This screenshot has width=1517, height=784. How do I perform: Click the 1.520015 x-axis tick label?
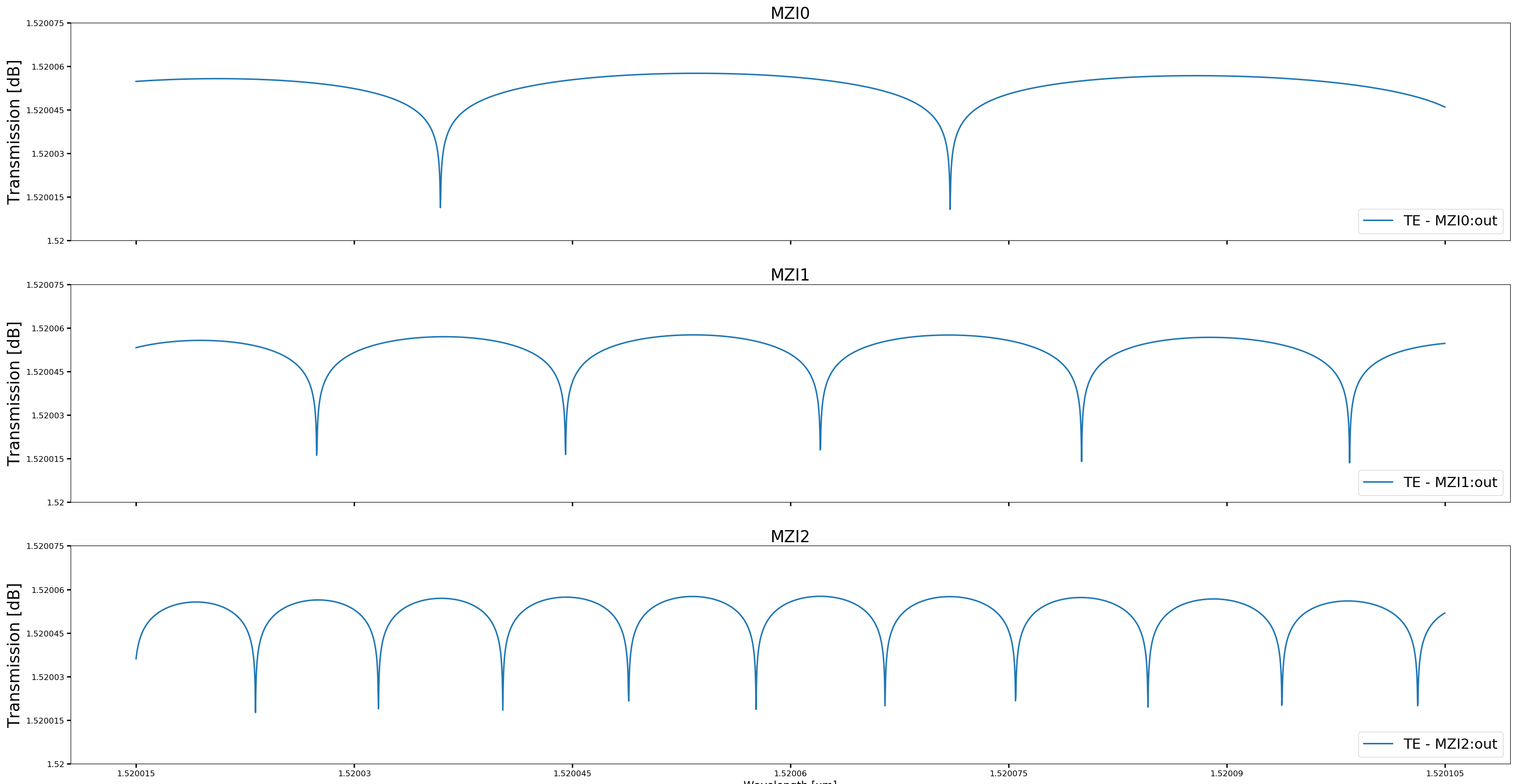(136, 773)
